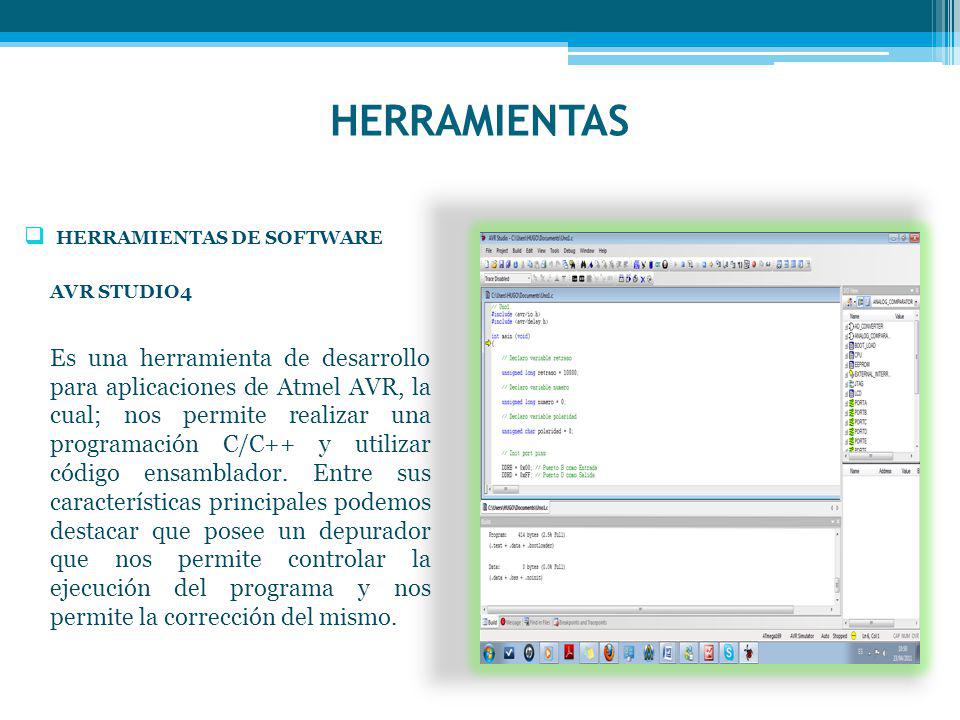
Task: Click the clock in the system tray
Action: click(x=902, y=653)
